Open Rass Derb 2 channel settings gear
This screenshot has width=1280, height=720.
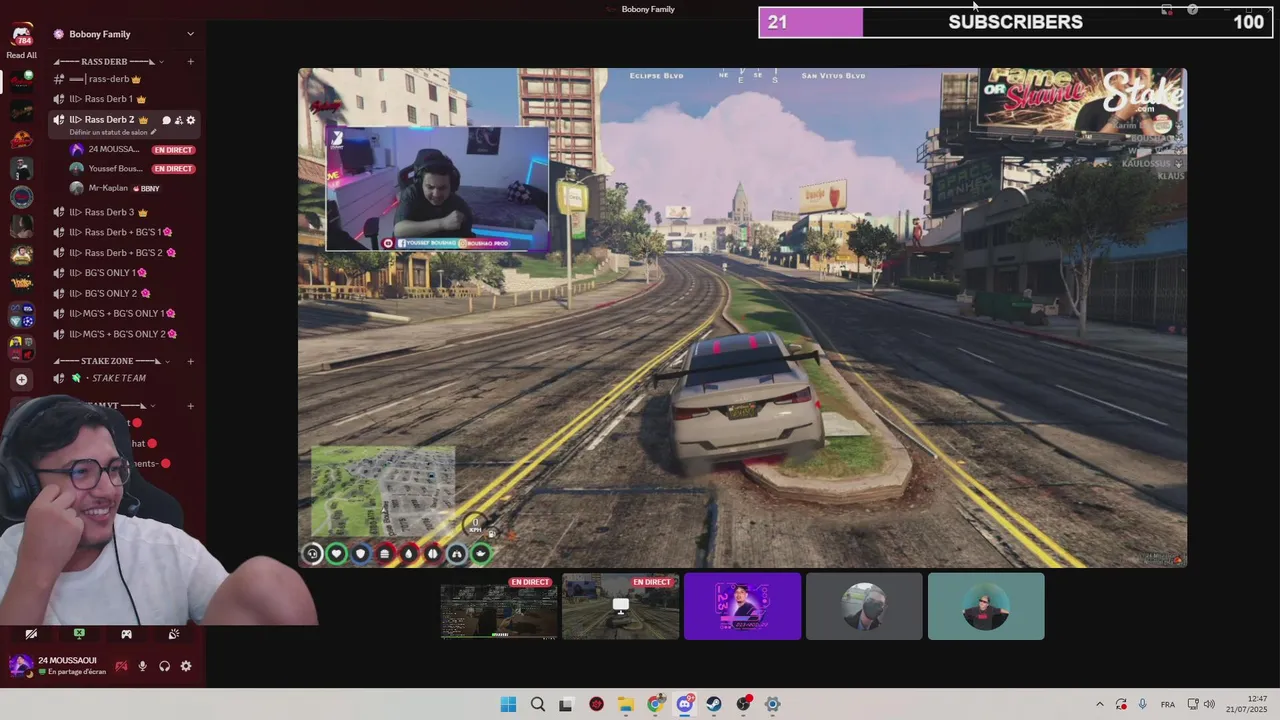point(191,120)
